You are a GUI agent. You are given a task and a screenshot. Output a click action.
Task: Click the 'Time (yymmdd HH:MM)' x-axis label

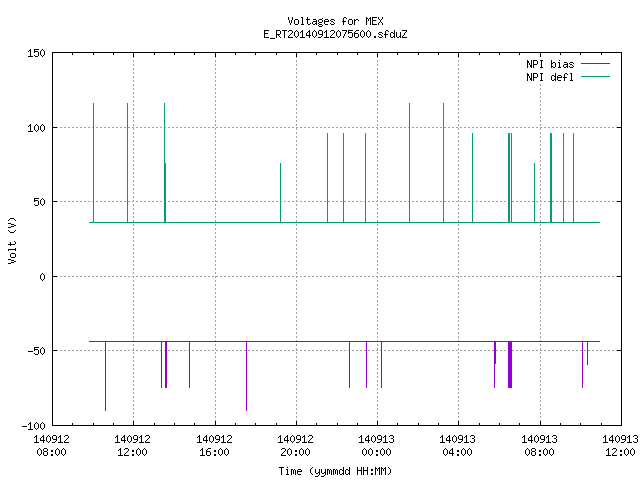click(335, 471)
